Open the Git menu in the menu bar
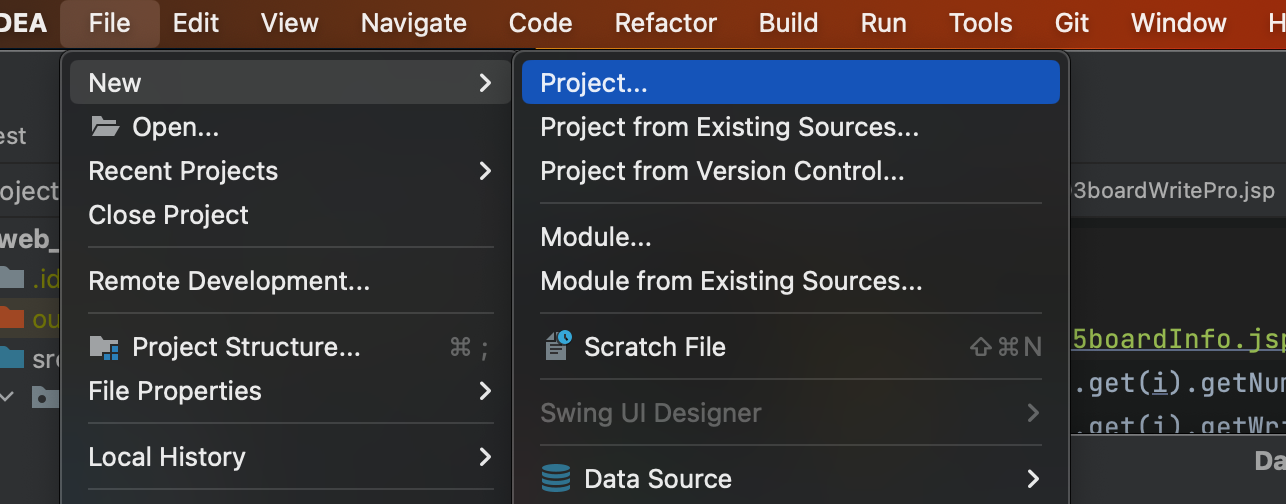The image size is (1286, 504). pos(1071,22)
